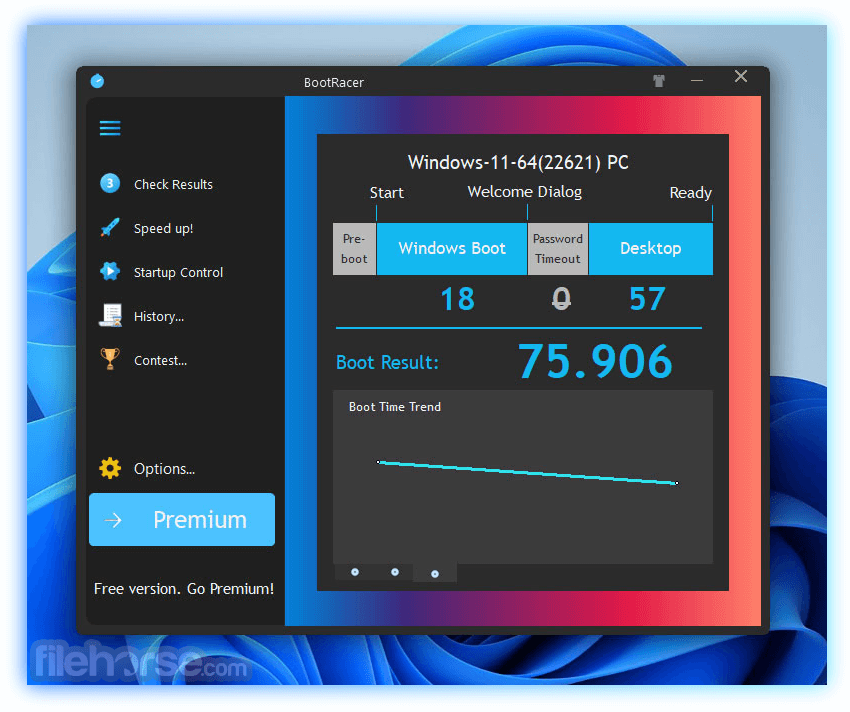
Task: Click the shirt skin icon in title bar
Action: coord(659,81)
